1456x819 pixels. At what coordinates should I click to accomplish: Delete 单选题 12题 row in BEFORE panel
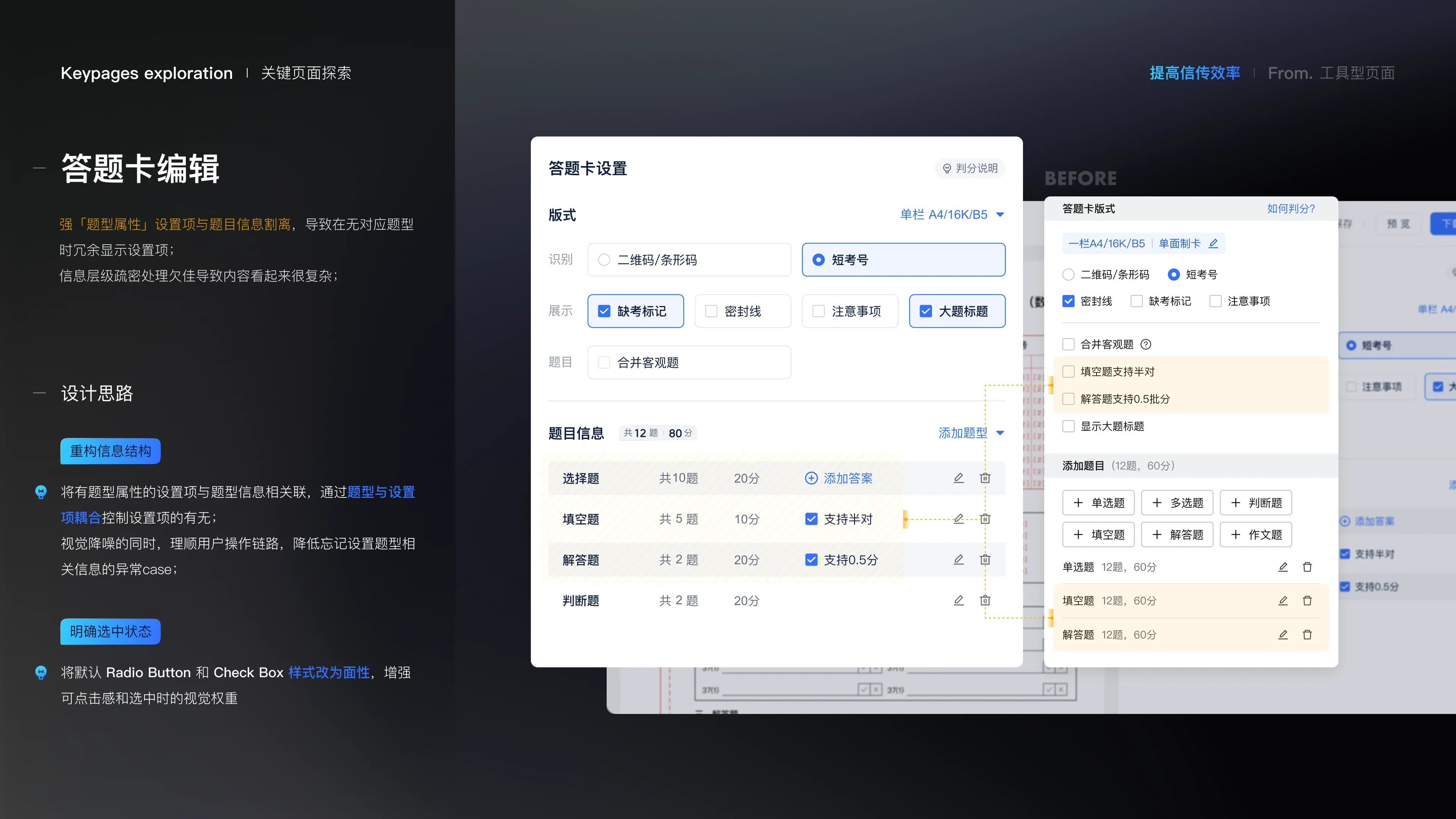click(1307, 567)
